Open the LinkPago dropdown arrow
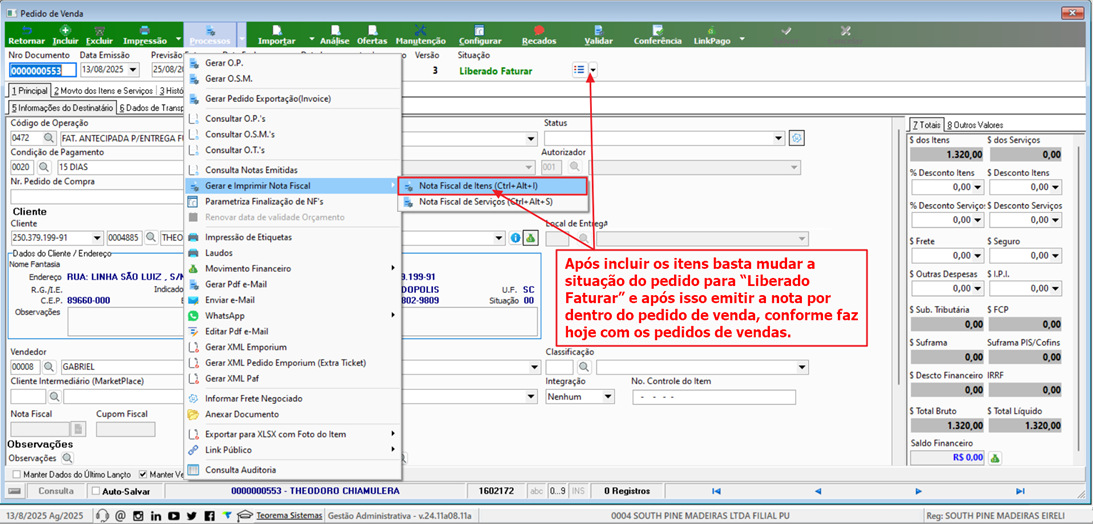 742,38
